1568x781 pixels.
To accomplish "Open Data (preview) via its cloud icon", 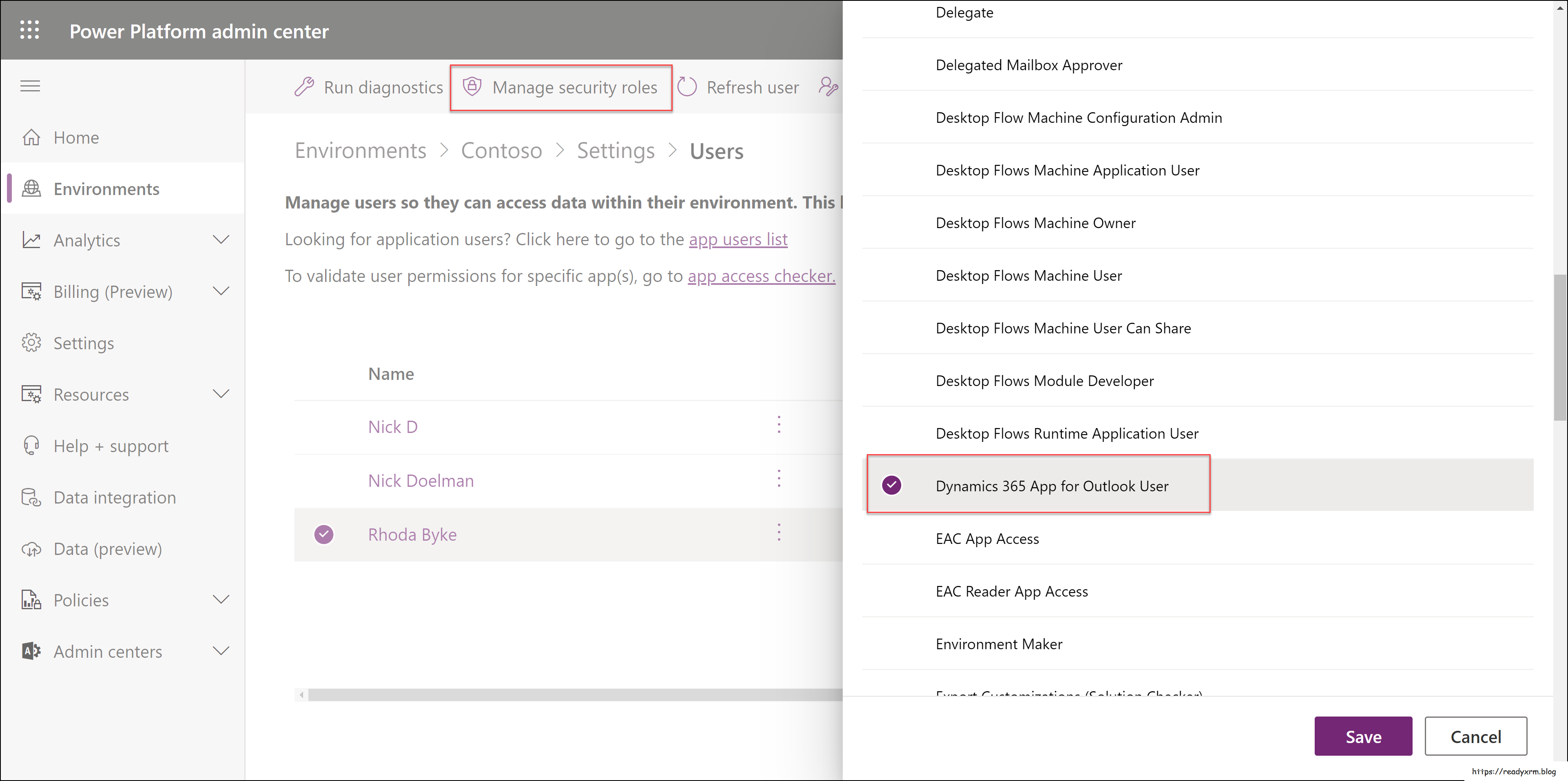I will pos(31,548).
